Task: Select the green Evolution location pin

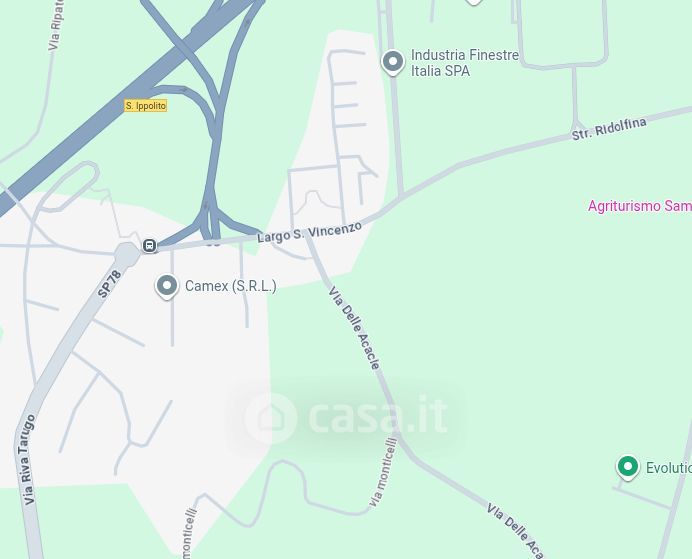Action: point(628,467)
